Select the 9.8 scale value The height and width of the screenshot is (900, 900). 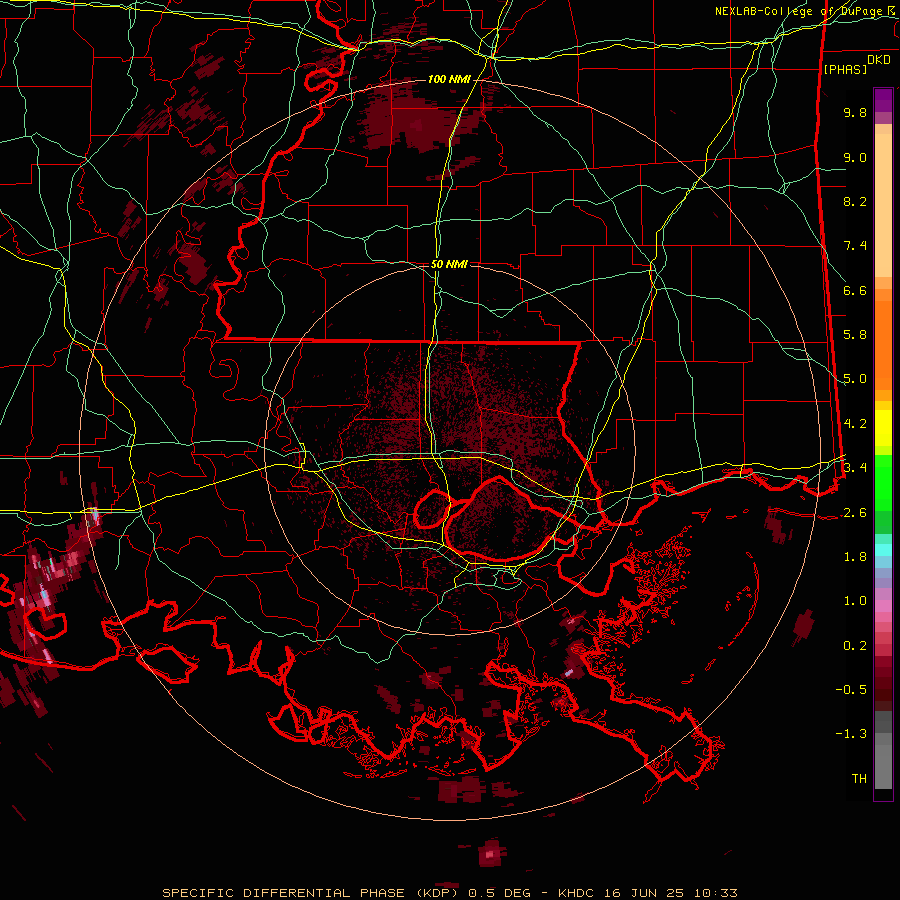pos(855,112)
